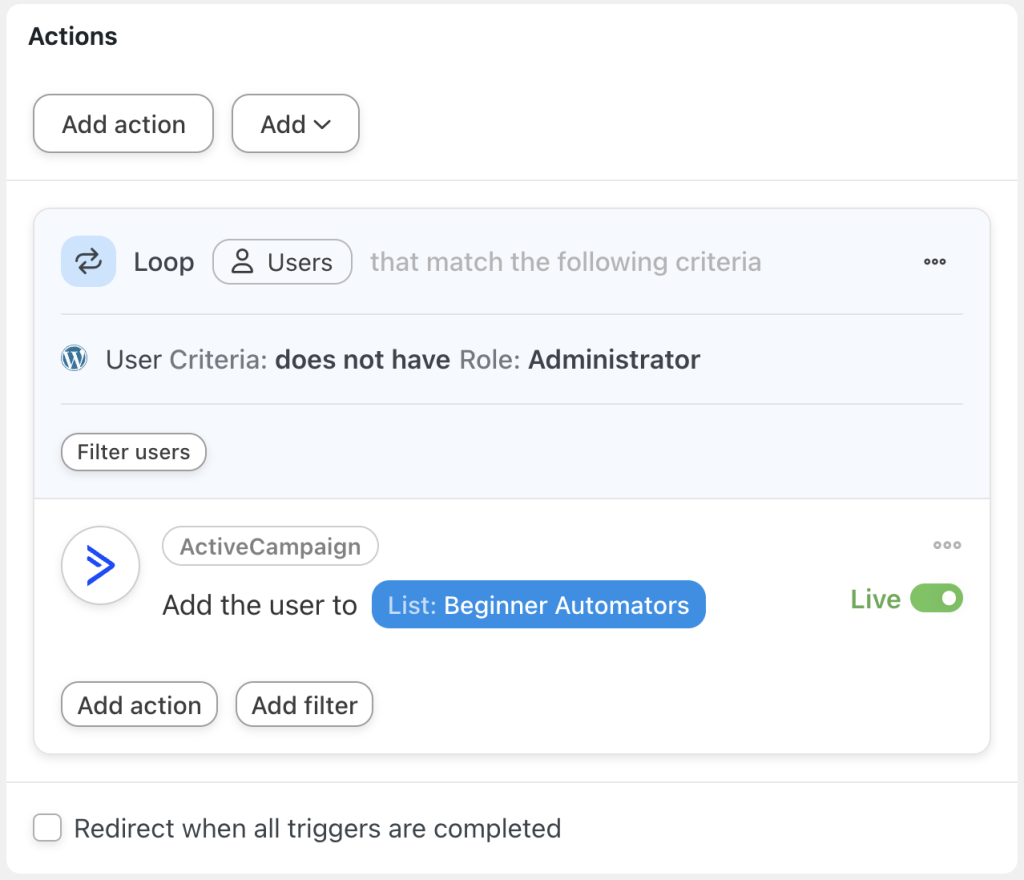Image resolution: width=1024 pixels, height=880 pixels.
Task: Check Redirect when all triggers are completed
Action: (47, 828)
